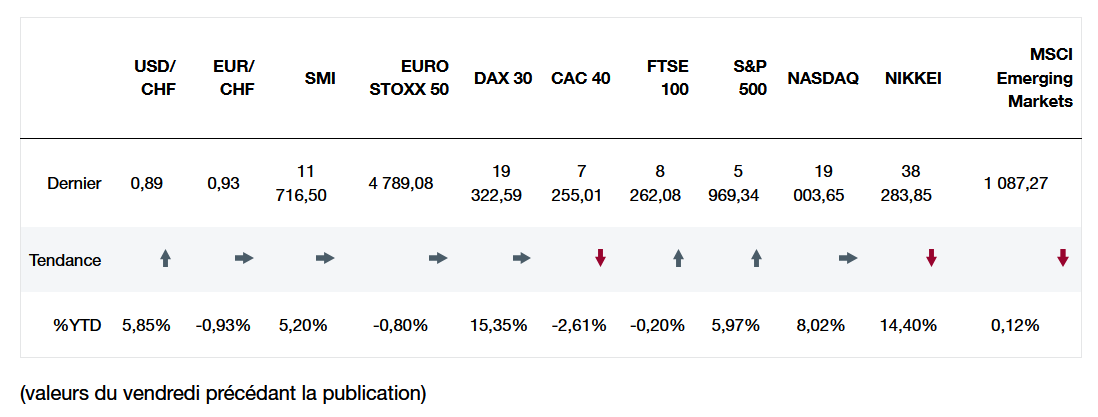The width and height of the screenshot is (1098, 417).
Task: Click the NIKKEI last value 38 283,85
Action: 908,184
